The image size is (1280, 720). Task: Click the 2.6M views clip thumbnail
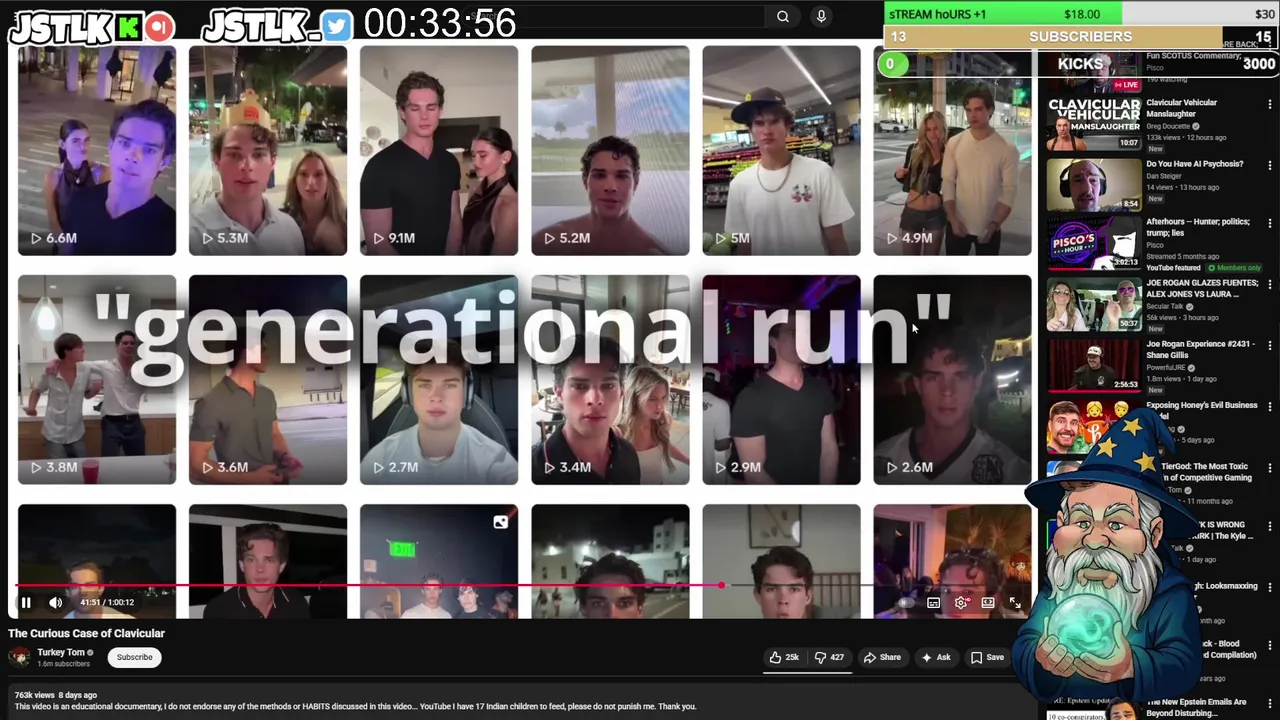(952, 380)
